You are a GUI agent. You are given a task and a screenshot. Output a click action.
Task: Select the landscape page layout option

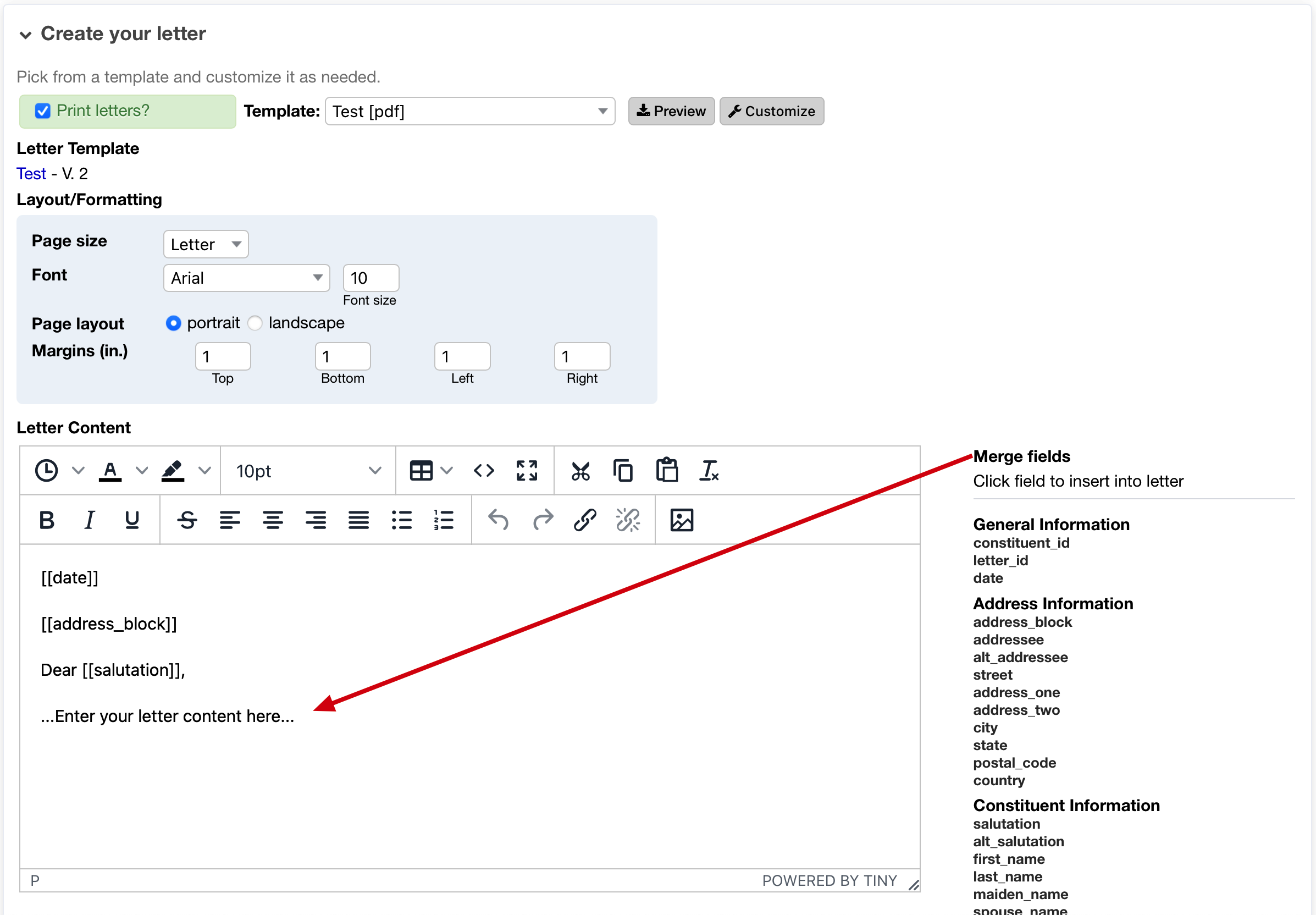(255, 323)
